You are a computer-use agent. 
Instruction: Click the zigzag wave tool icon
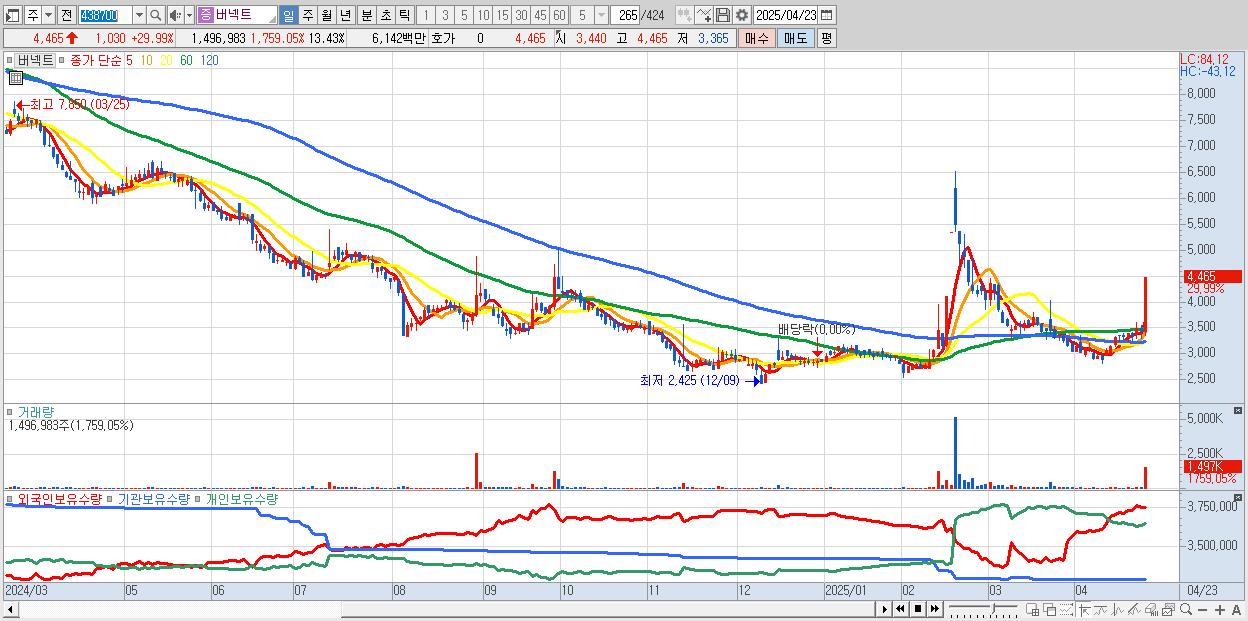click(x=1118, y=609)
